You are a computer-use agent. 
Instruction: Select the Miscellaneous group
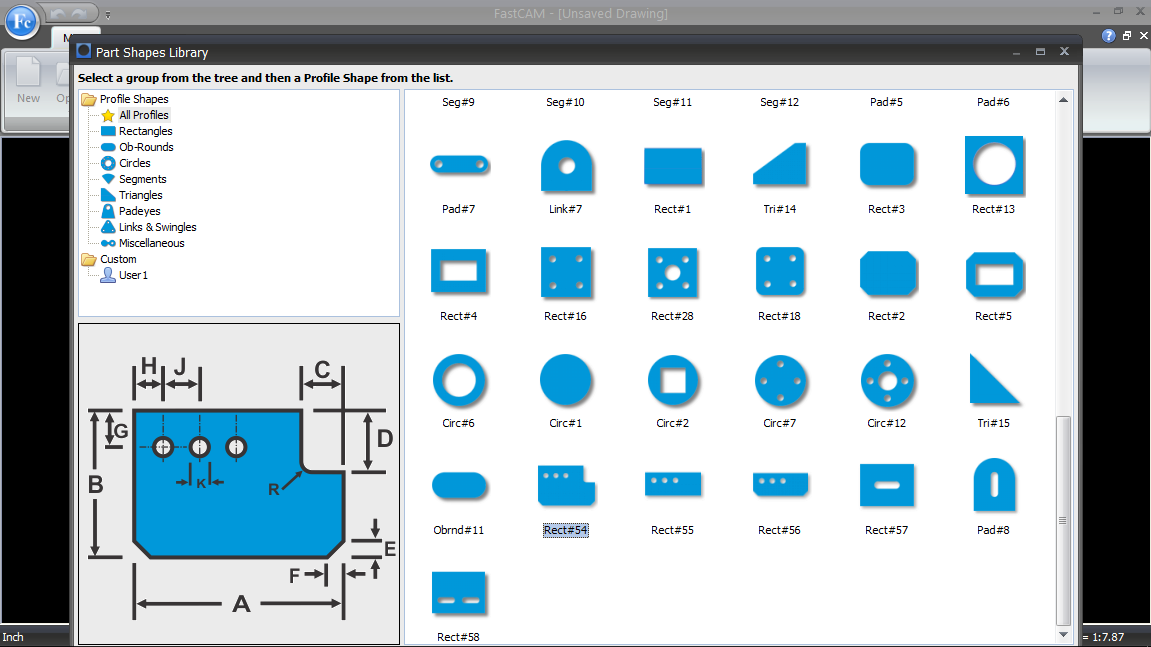click(152, 243)
